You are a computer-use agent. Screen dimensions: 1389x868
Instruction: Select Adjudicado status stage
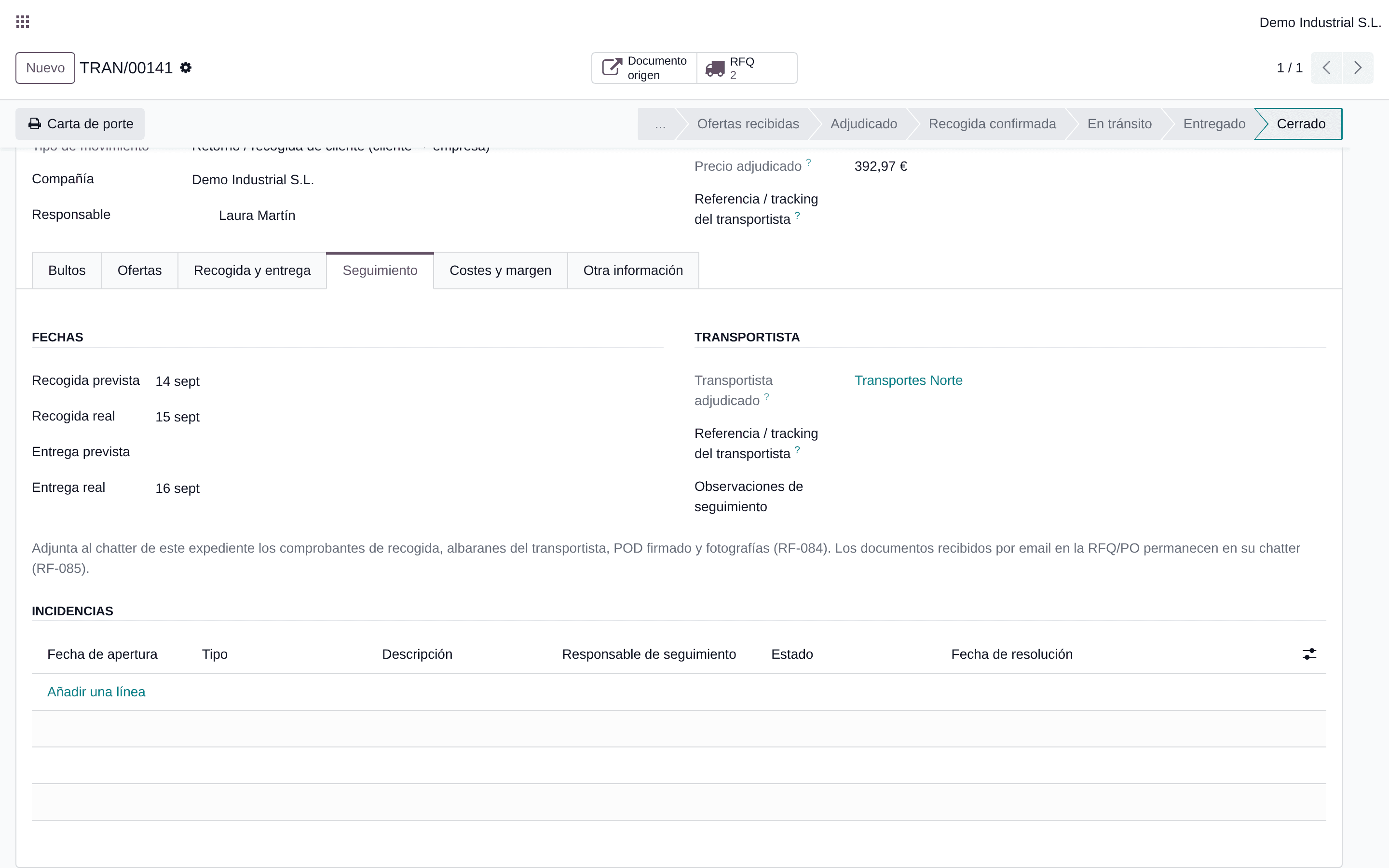(863, 124)
